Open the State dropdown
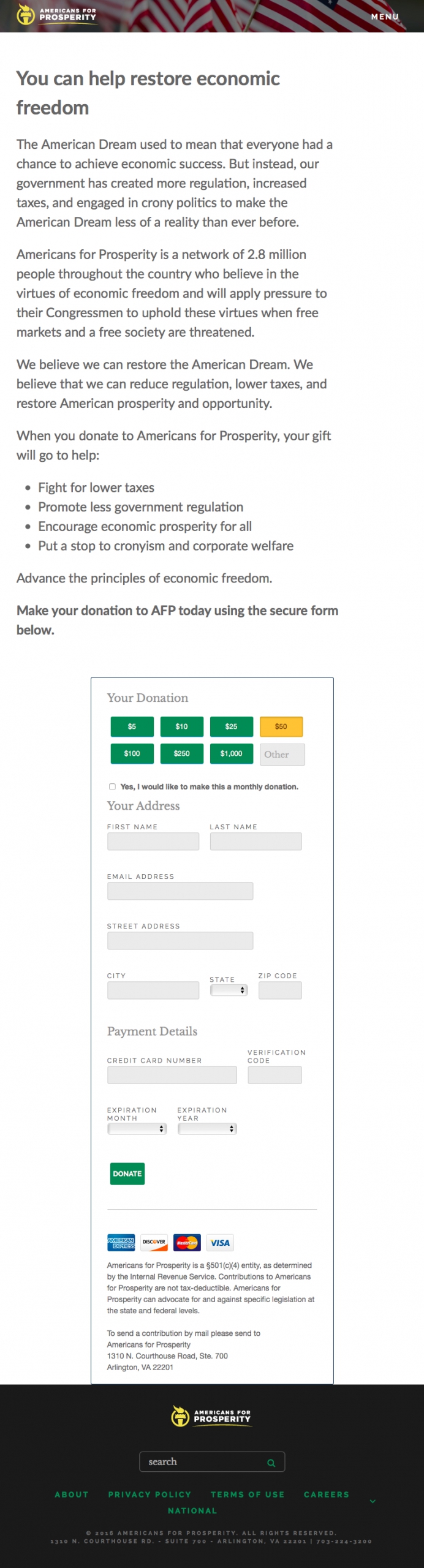The width and height of the screenshot is (424, 1568). point(229,990)
